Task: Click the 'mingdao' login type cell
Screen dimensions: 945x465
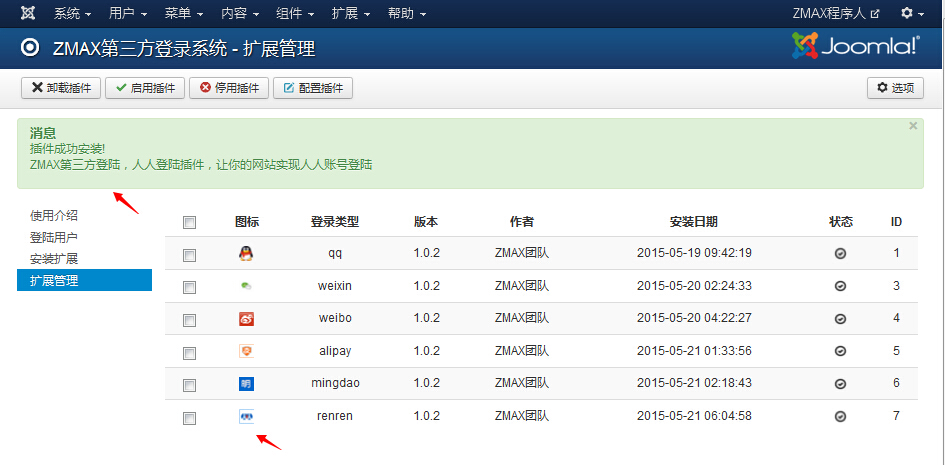Action: pyautogui.click(x=335, y=384)
